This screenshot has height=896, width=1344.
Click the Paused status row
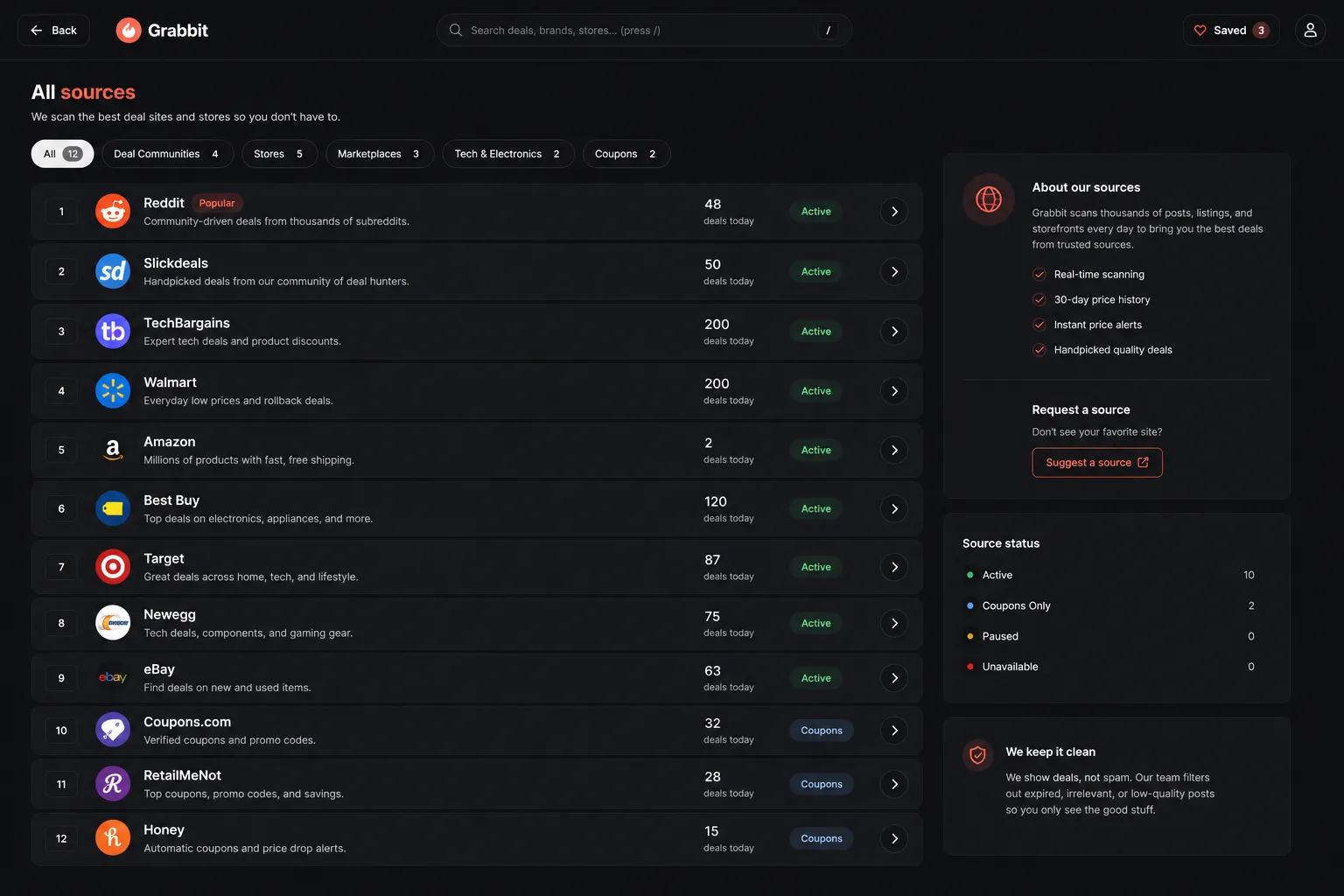(1109, 636)
